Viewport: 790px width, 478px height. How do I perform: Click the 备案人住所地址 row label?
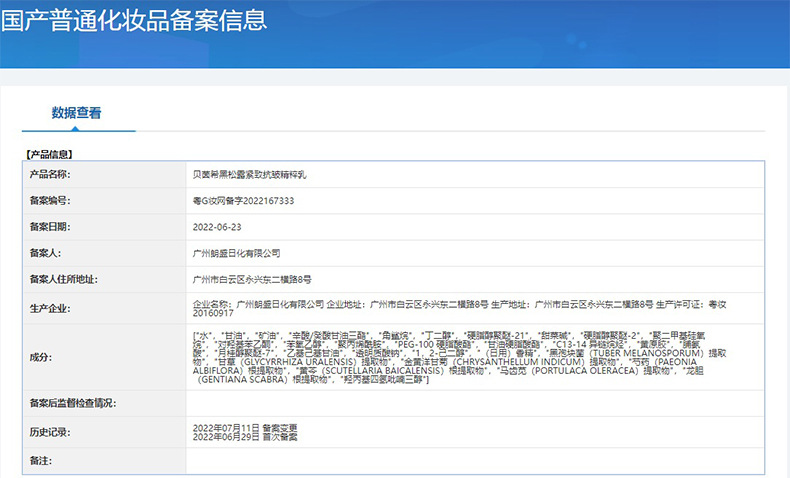63,280
